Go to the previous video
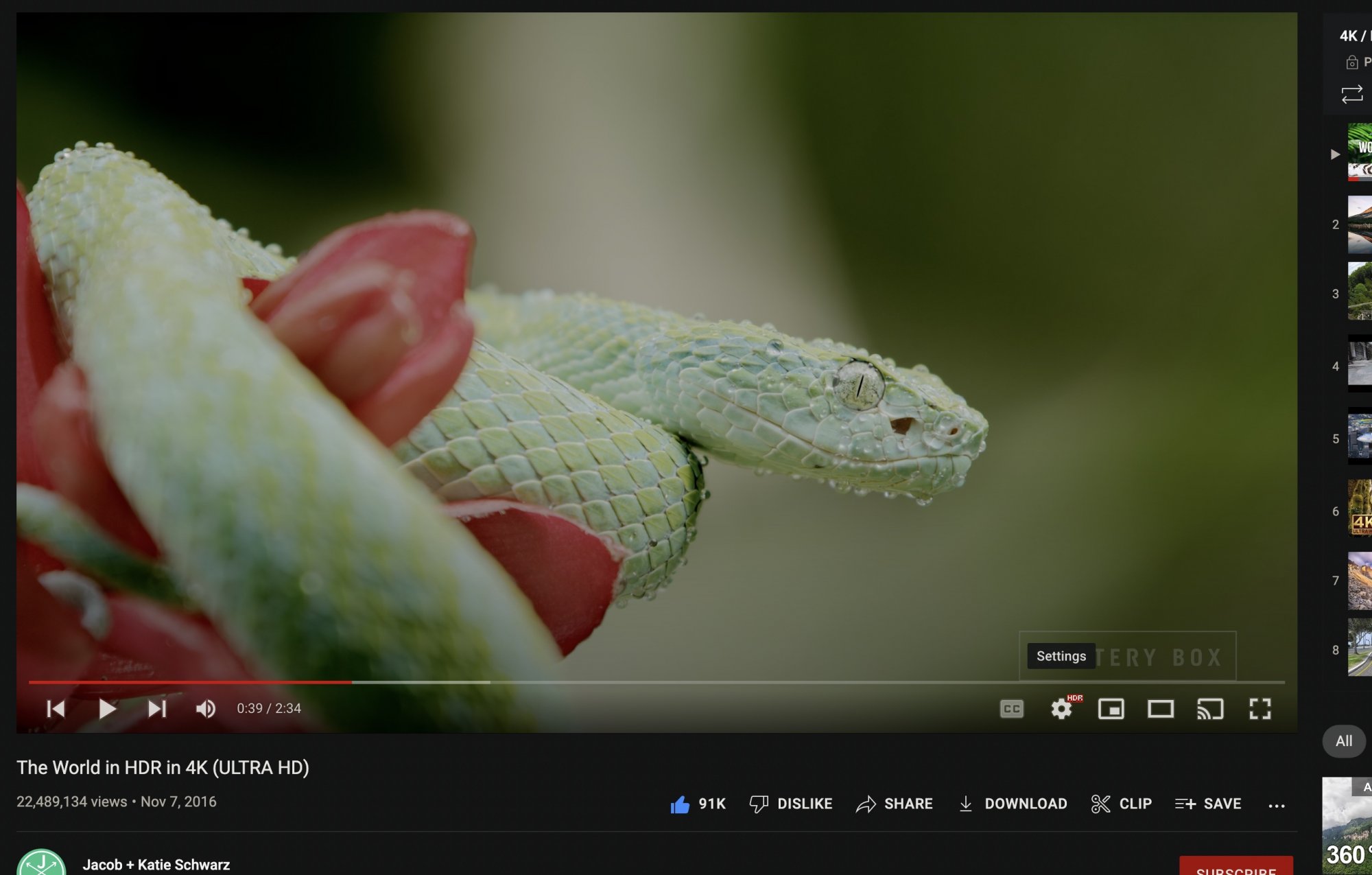1372x875 pixels. coord(56,708)
